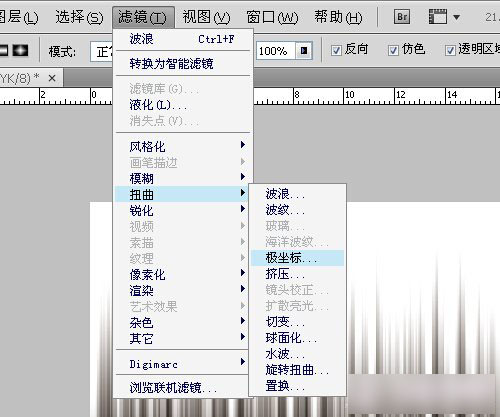Screen dimensions: 500x417
Task: Expand the 杂色 submenu
Action: coord(182,322)
